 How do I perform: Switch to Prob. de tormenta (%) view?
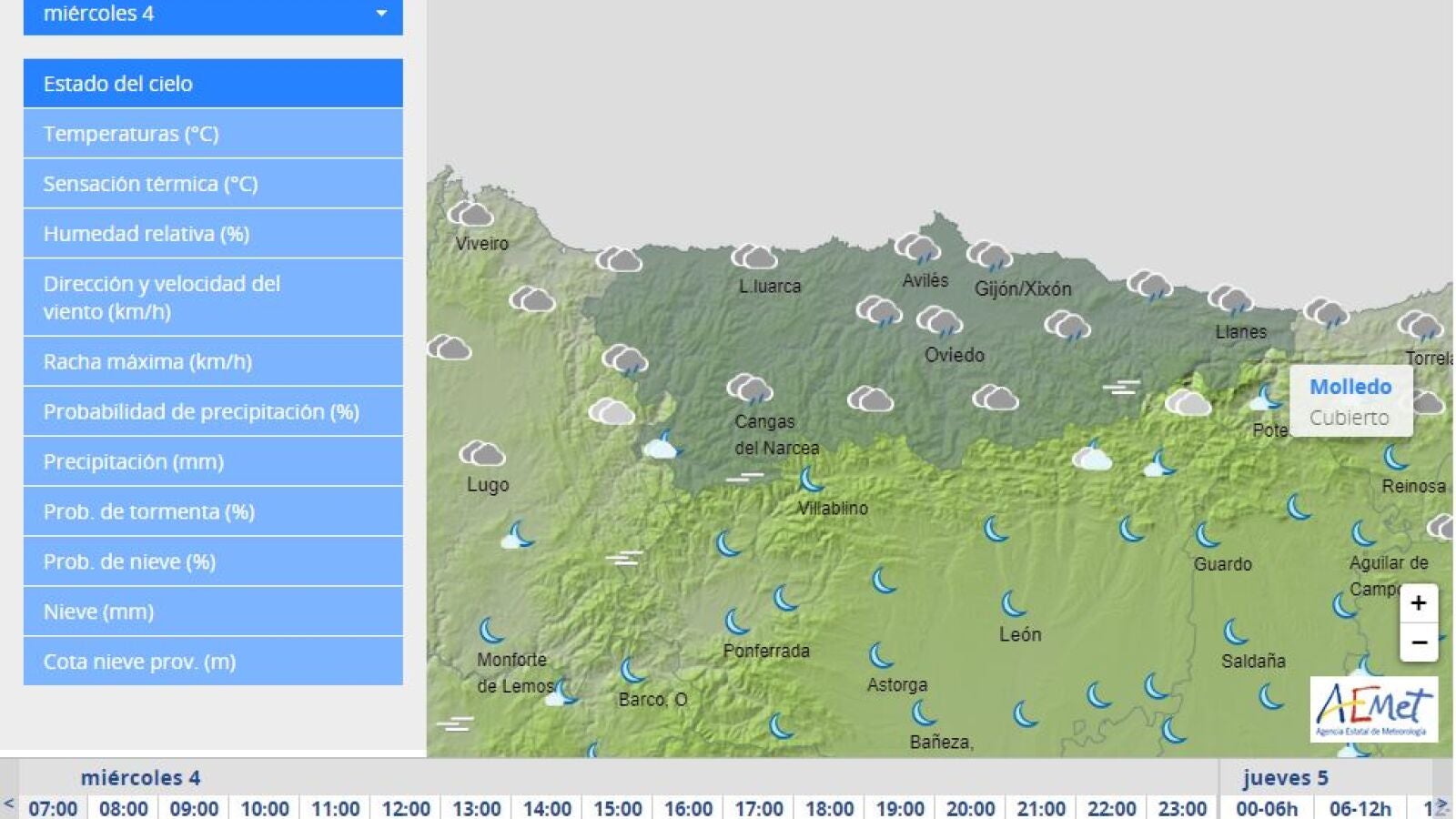pyautogui.click(x=213, y=511)
